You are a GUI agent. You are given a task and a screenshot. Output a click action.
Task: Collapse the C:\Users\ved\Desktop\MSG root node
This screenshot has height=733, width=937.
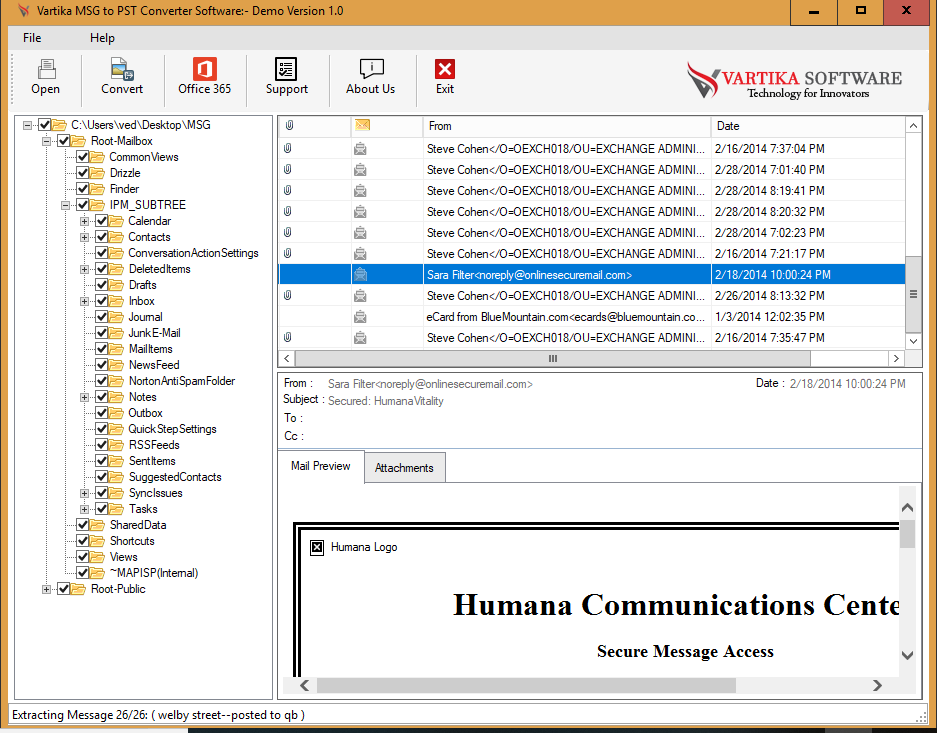pyautogui.click(x=27, y=125)
